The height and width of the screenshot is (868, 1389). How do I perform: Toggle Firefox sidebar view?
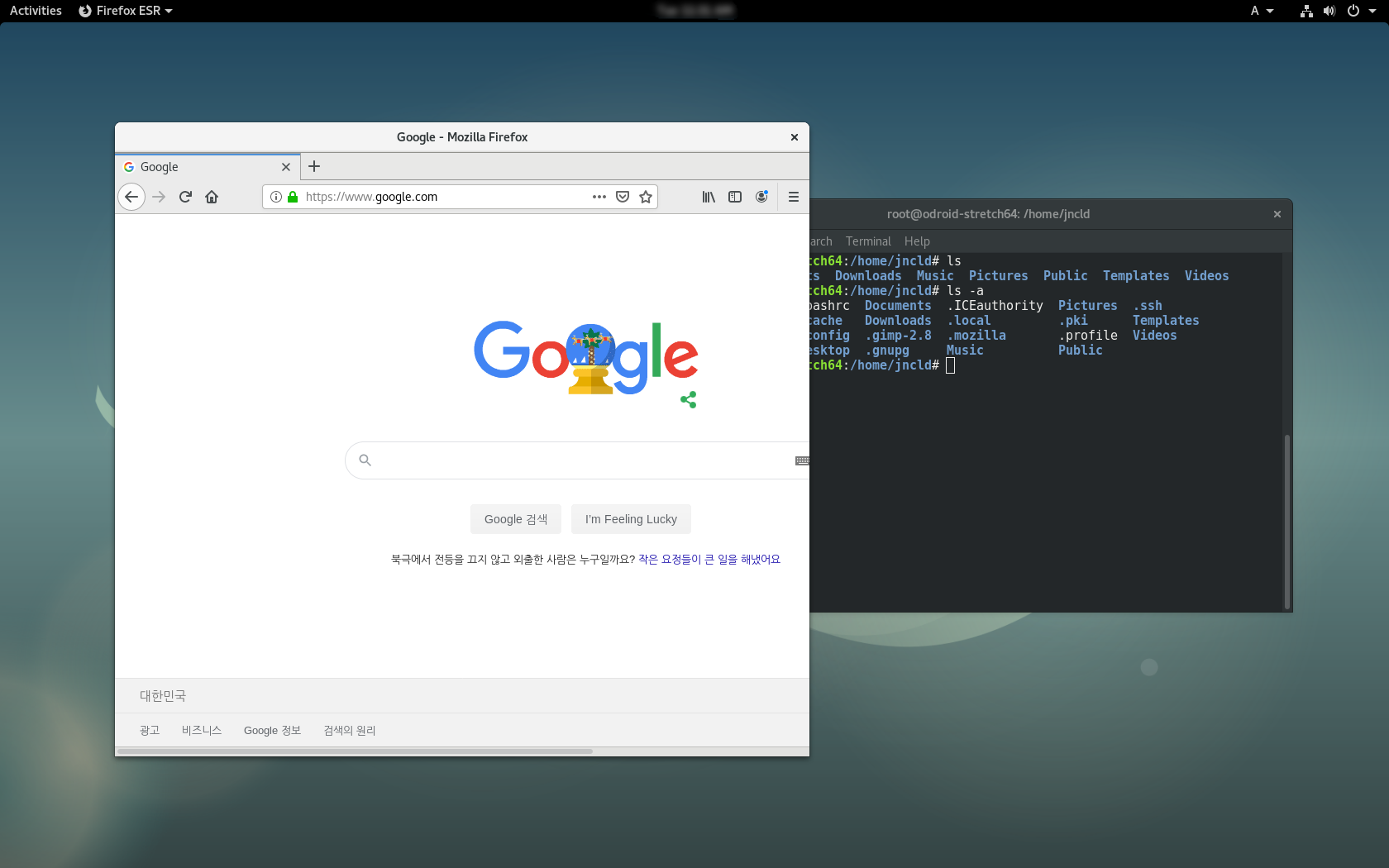[735, 197]
